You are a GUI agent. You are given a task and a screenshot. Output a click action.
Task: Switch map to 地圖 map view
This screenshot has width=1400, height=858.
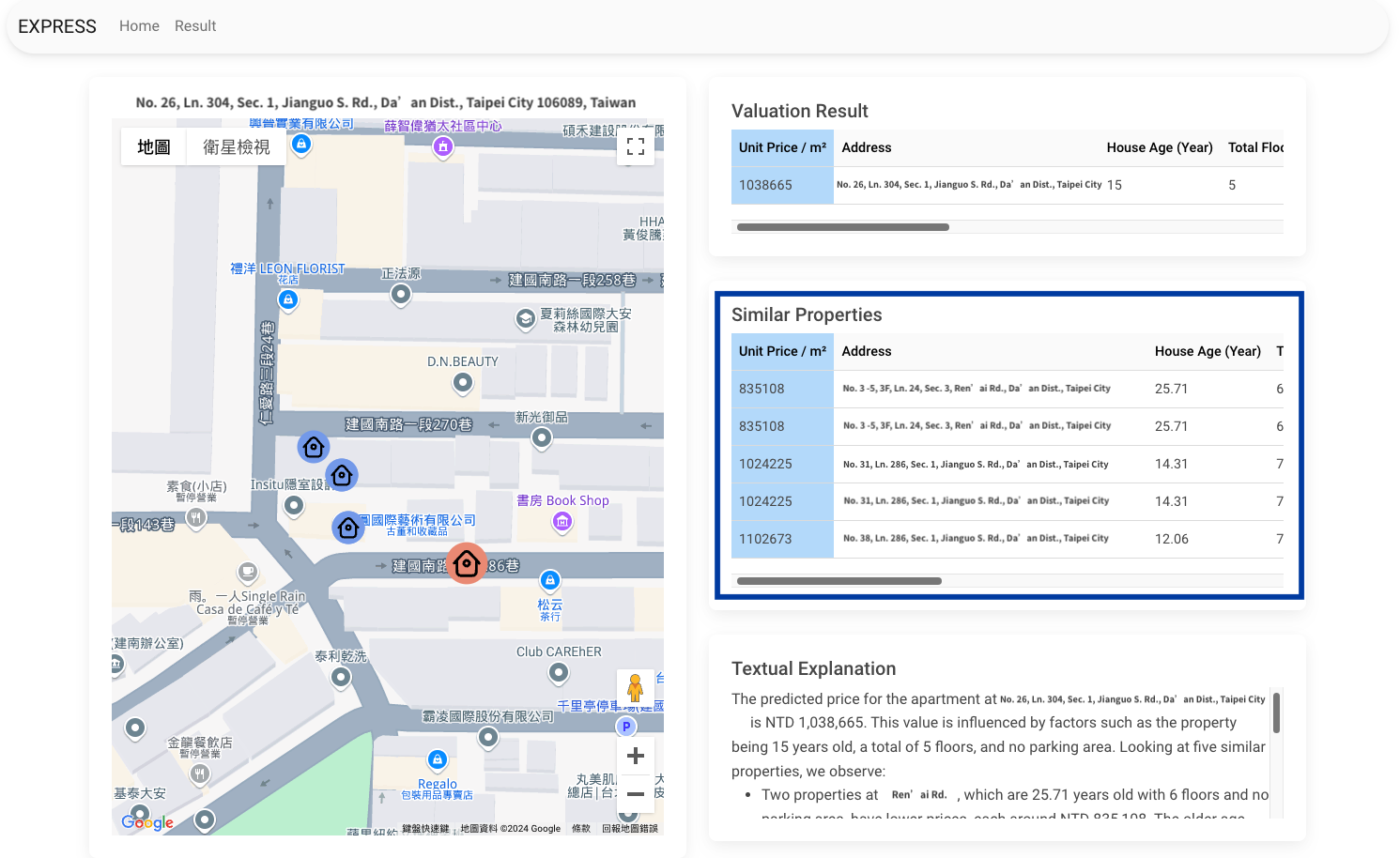click(x=154, y=146)
